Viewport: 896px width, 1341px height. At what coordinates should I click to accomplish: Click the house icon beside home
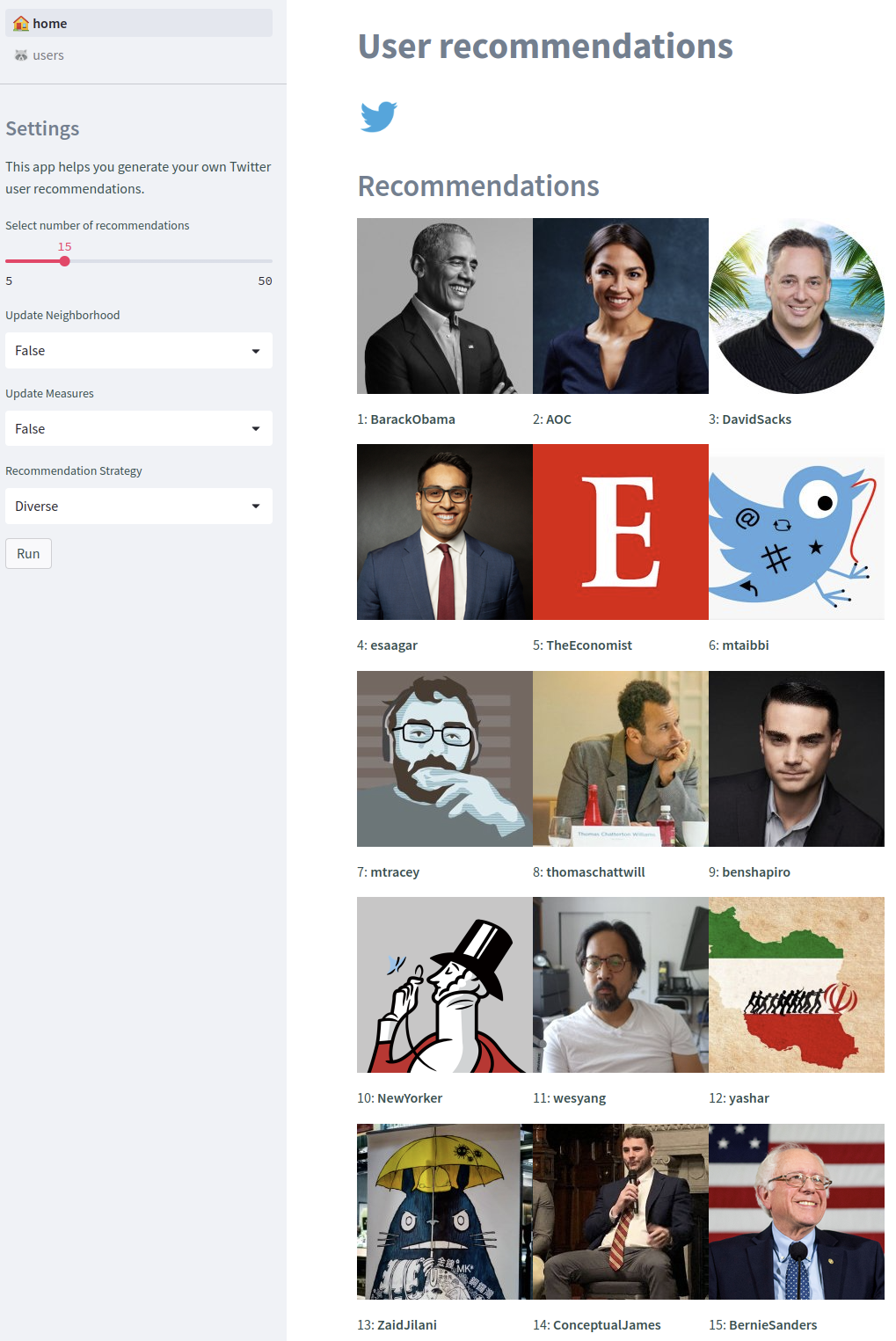coord(21,24)
